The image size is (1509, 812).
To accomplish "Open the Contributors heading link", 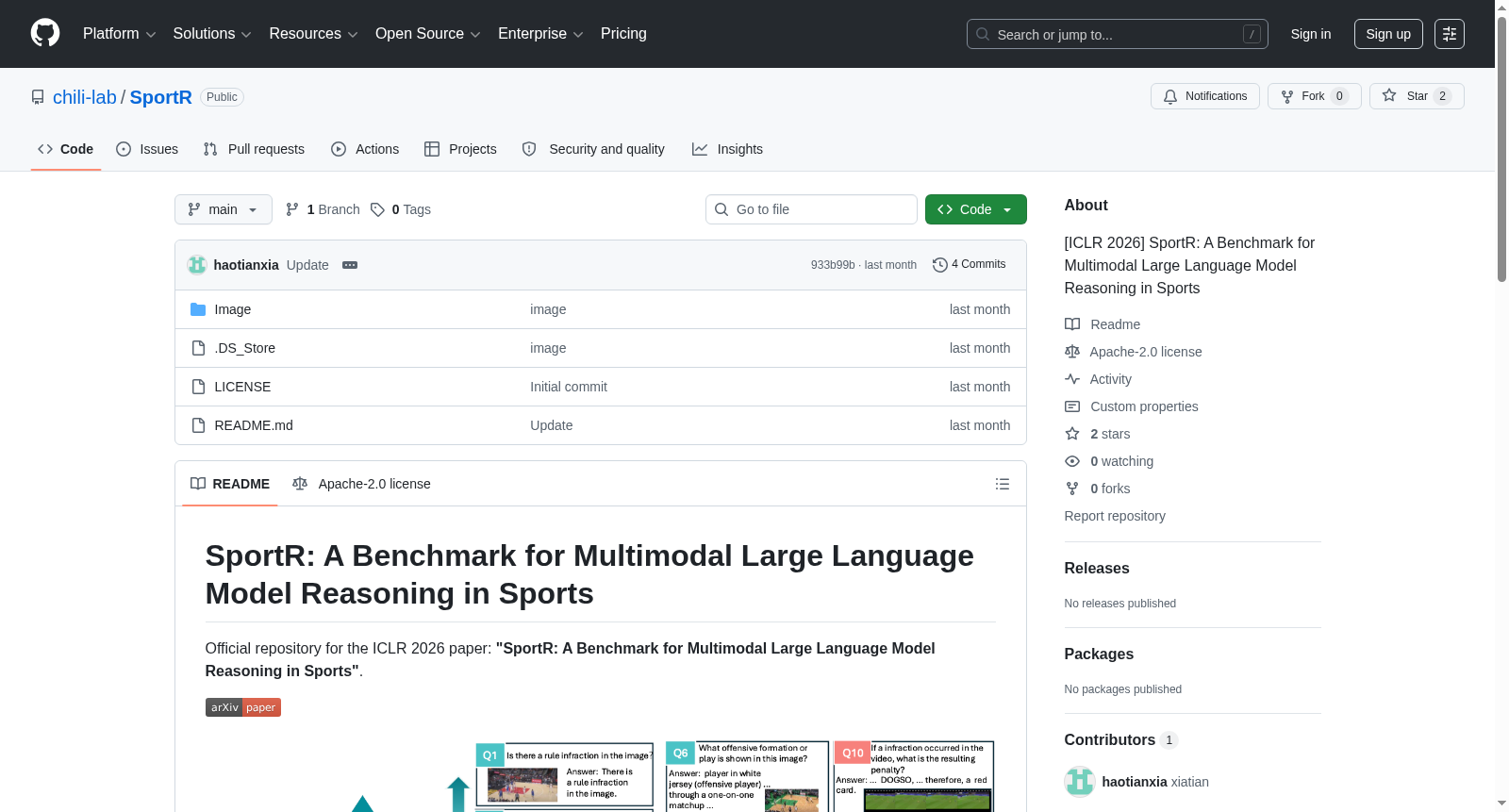I will 1121,740.
